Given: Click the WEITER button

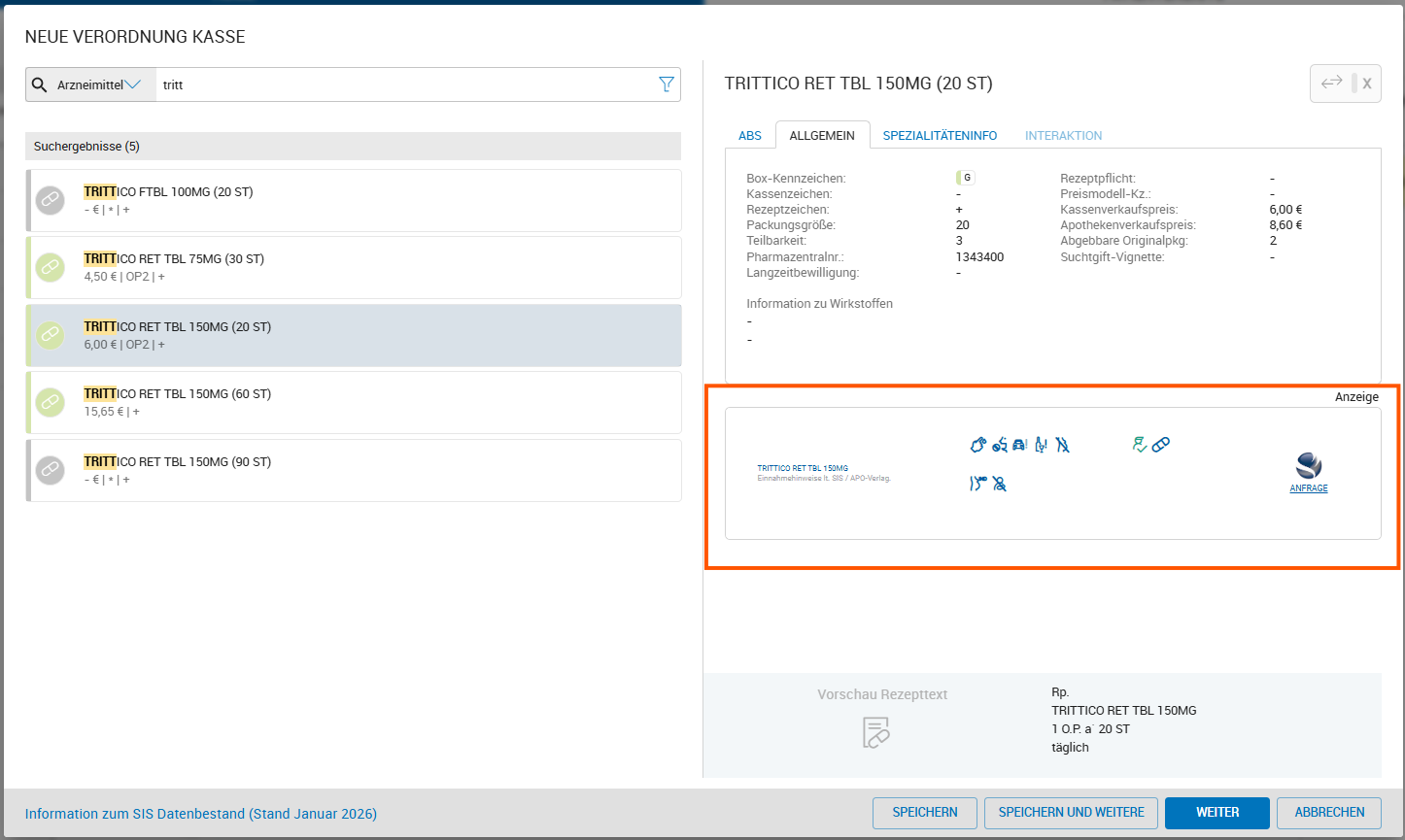Looking at the screenshot, I should pyautogui.click(x=1217, y=812).
